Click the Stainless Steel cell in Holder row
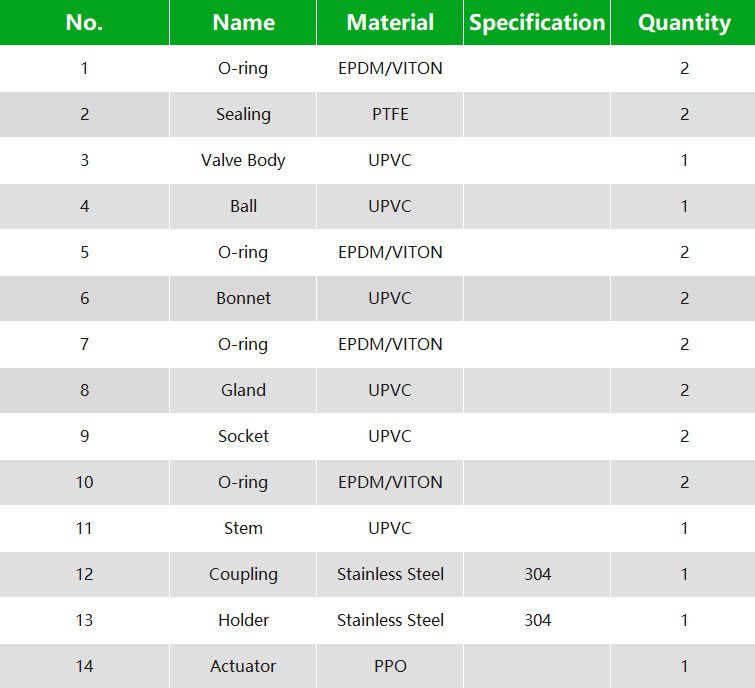This screenshot has height=688, width=755. click(390, 620)
